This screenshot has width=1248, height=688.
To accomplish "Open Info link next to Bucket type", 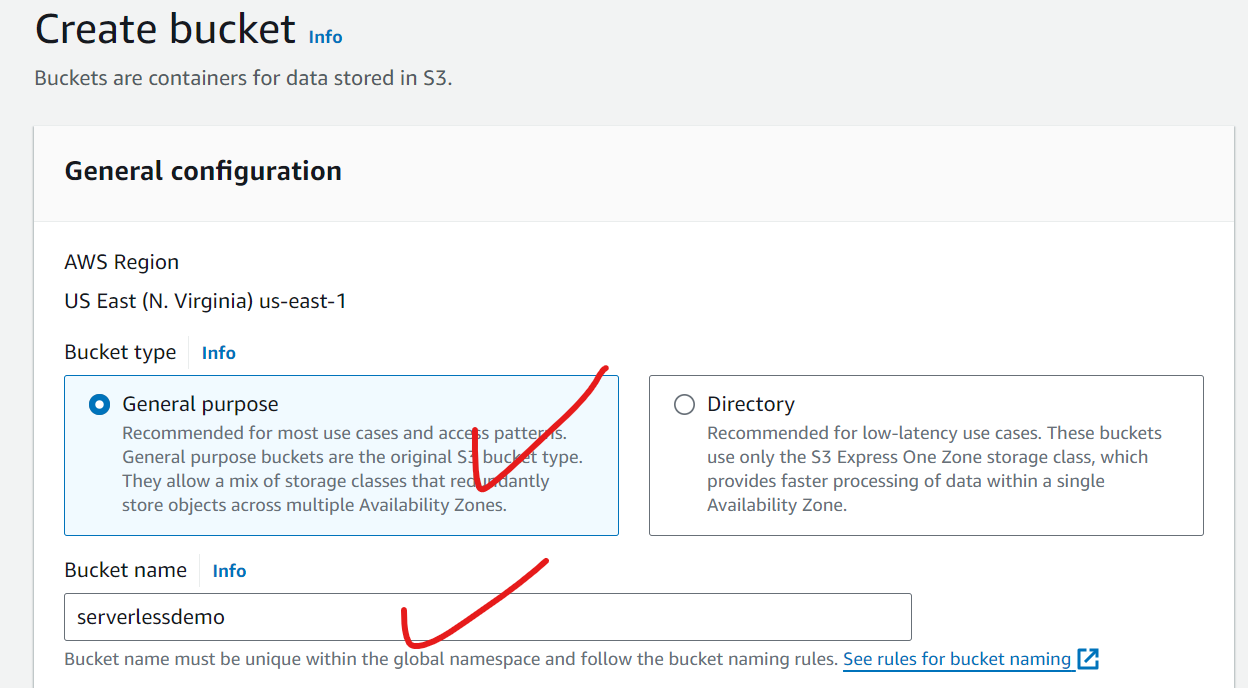I will tap(218, 353).
